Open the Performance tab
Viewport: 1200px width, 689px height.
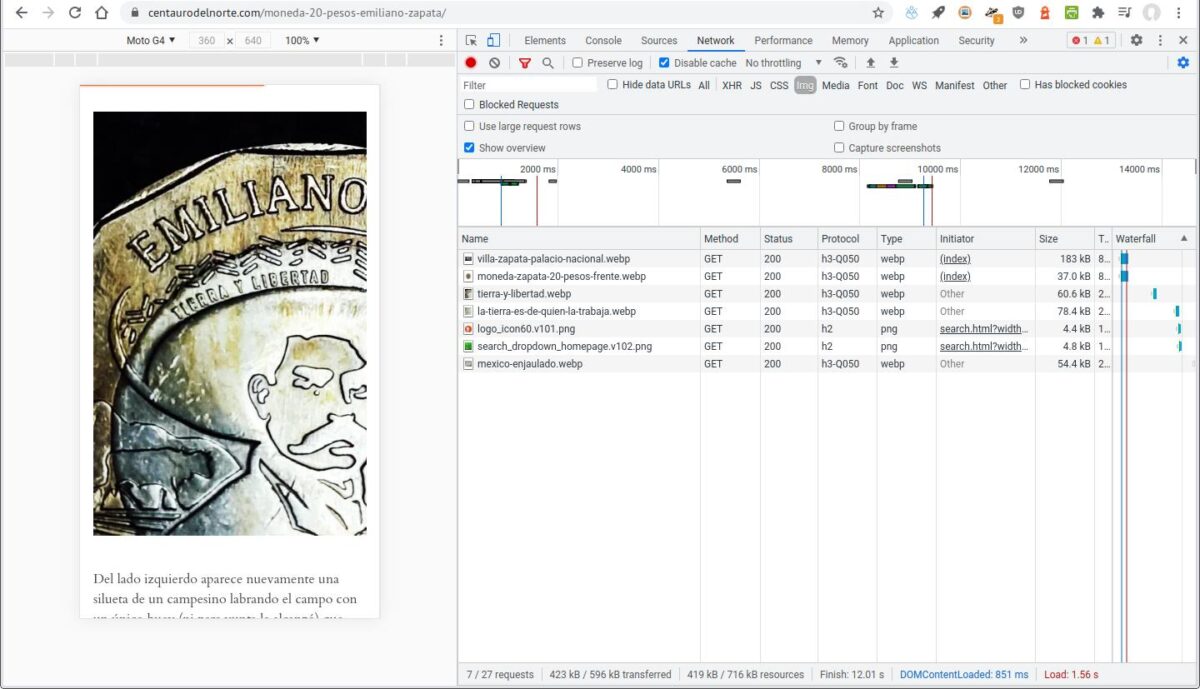pyautogui.click(x=783, y=40)
